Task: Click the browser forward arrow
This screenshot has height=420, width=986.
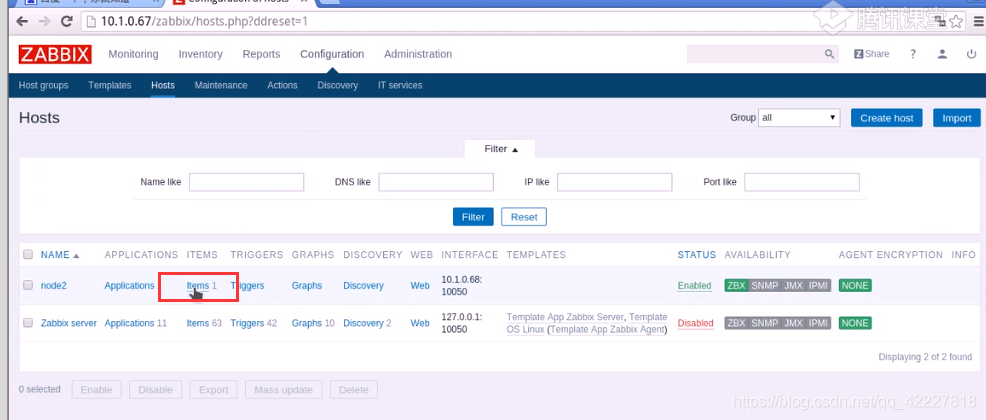Action: 44,21
